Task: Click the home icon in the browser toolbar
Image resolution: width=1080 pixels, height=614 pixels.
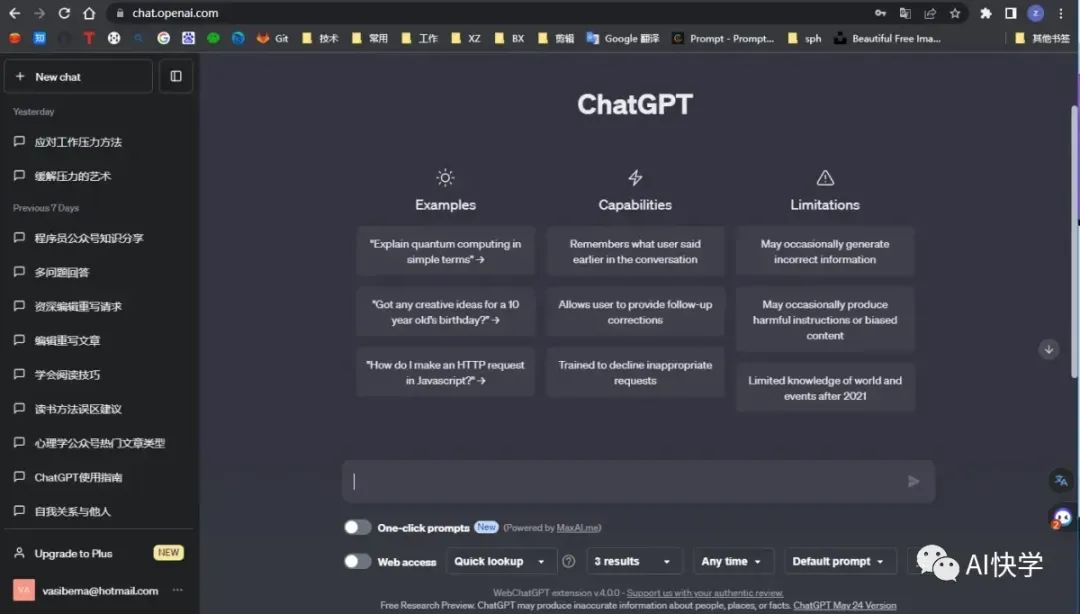Action: tap(88, 14)
